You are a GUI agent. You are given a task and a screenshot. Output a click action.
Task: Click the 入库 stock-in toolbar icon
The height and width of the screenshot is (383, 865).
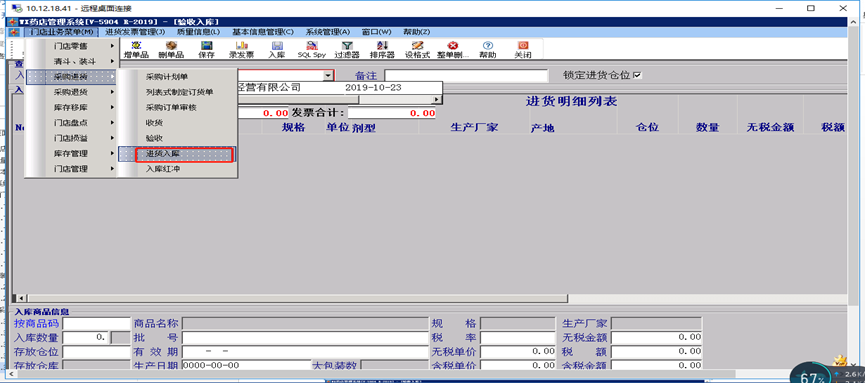click(x=276, y=50)
